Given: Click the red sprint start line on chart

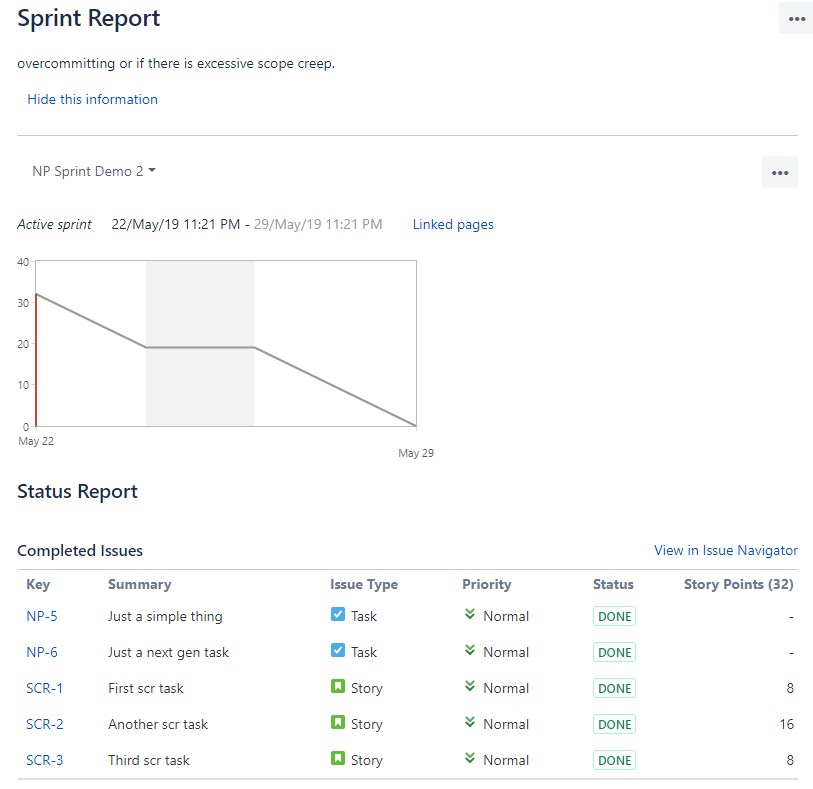Looking at the screenshot, I should coord(36,360).
